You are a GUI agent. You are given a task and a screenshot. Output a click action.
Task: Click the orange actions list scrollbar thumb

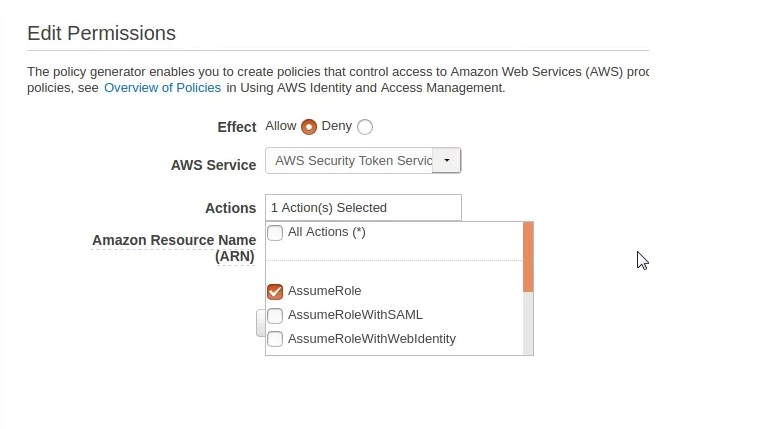[x=528, y=257]
